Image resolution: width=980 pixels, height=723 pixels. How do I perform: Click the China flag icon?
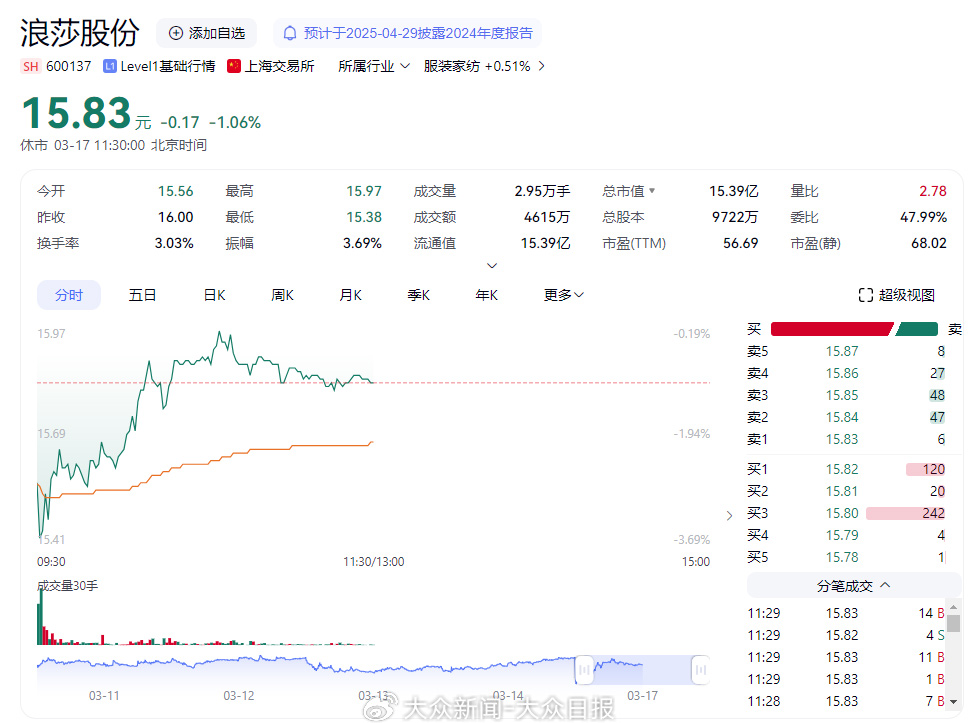click(x=234, y=66)
